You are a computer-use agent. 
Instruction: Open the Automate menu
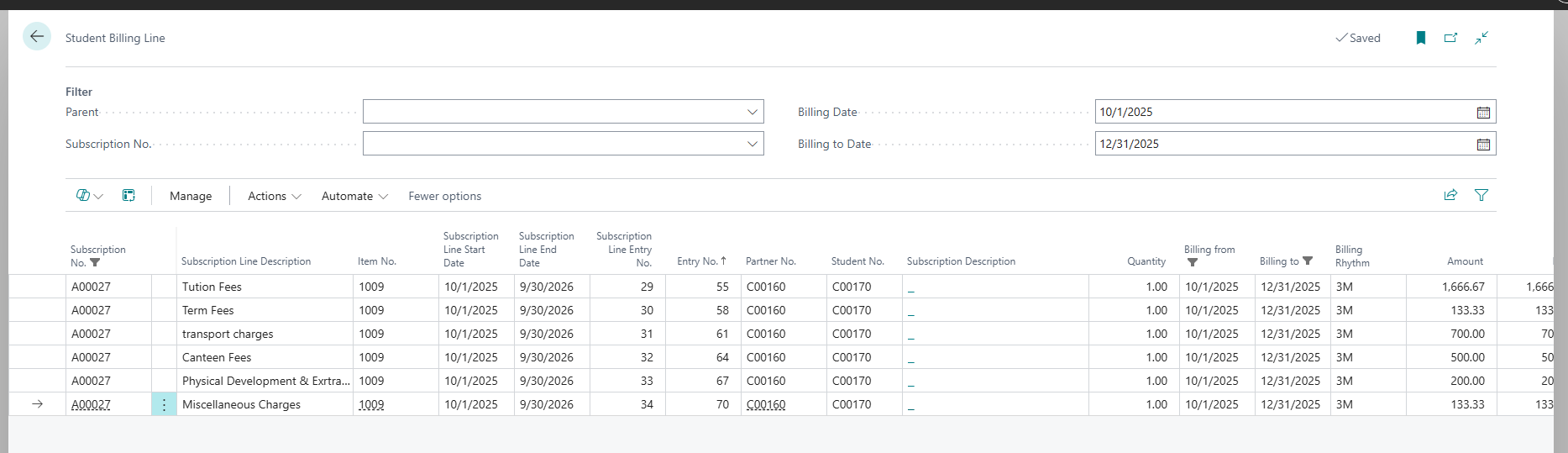click(x=354, y=196)
